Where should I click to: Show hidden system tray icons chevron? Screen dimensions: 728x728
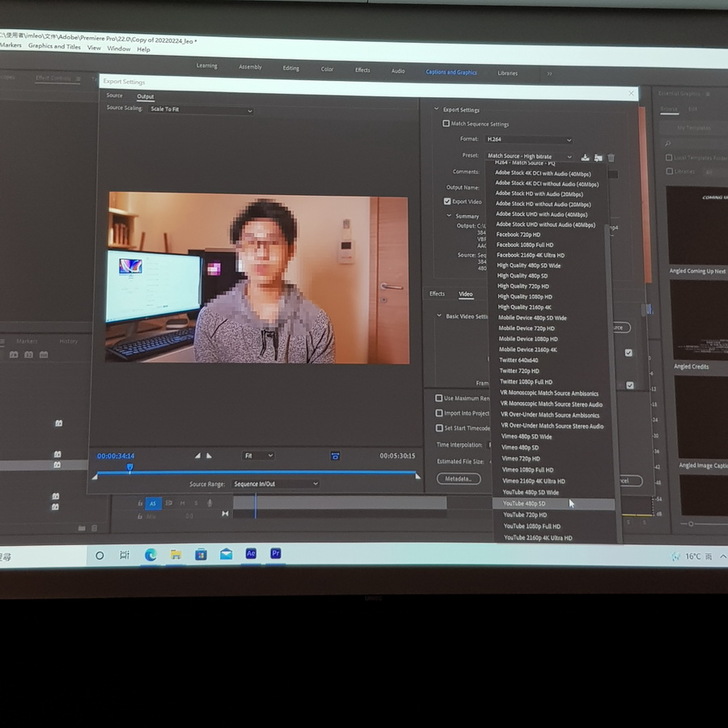[723, 556]
